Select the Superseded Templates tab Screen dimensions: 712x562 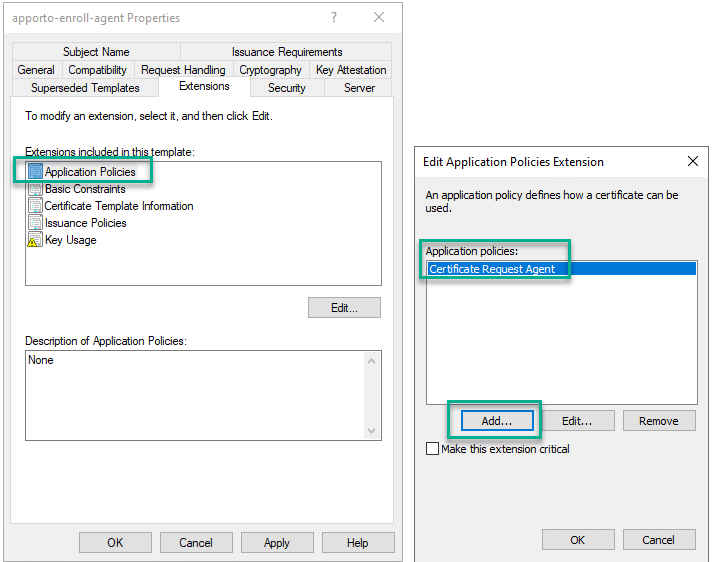tap(85, 88)
